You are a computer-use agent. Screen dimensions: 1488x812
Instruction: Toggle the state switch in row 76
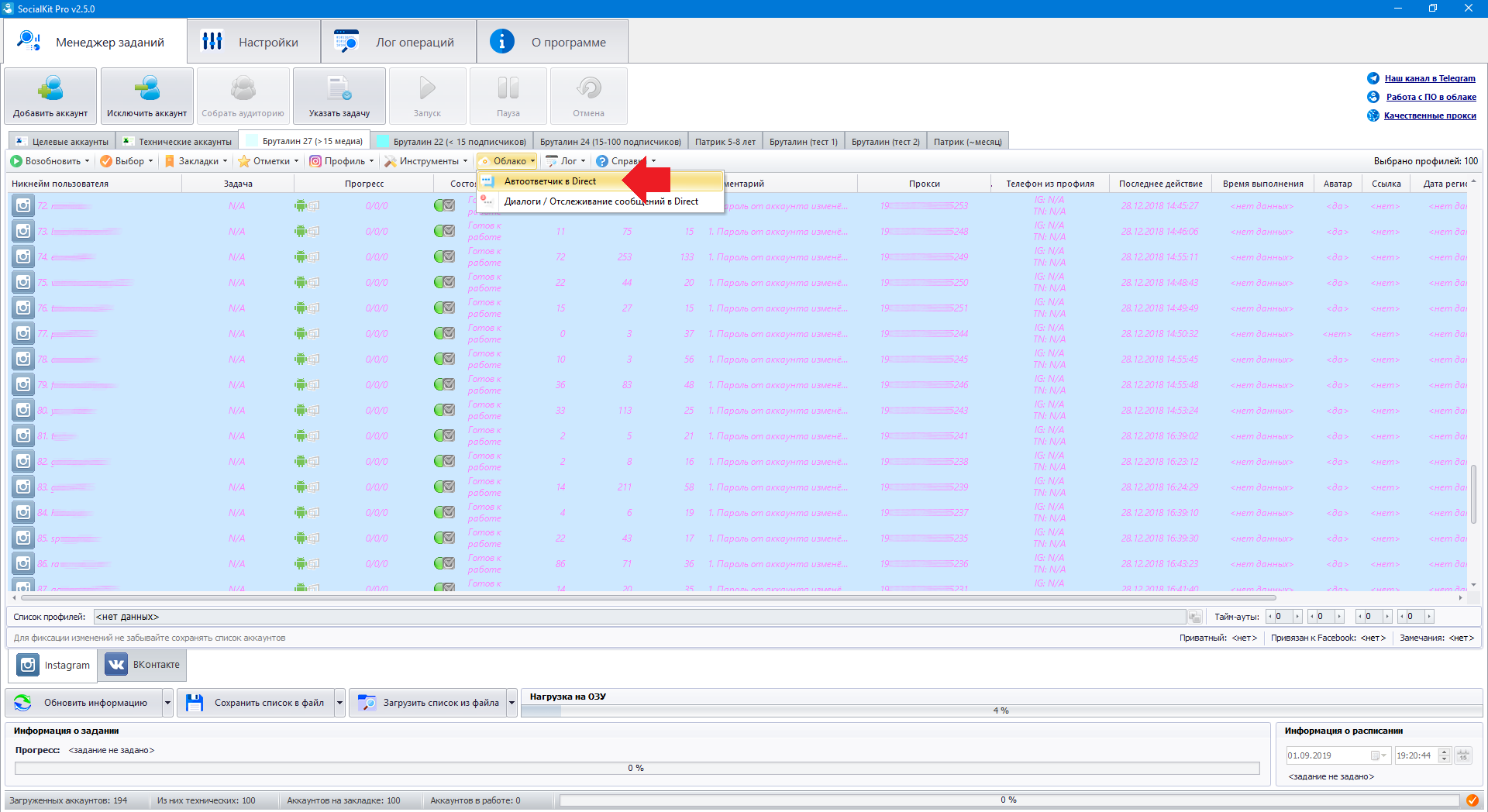coord(444,308)
